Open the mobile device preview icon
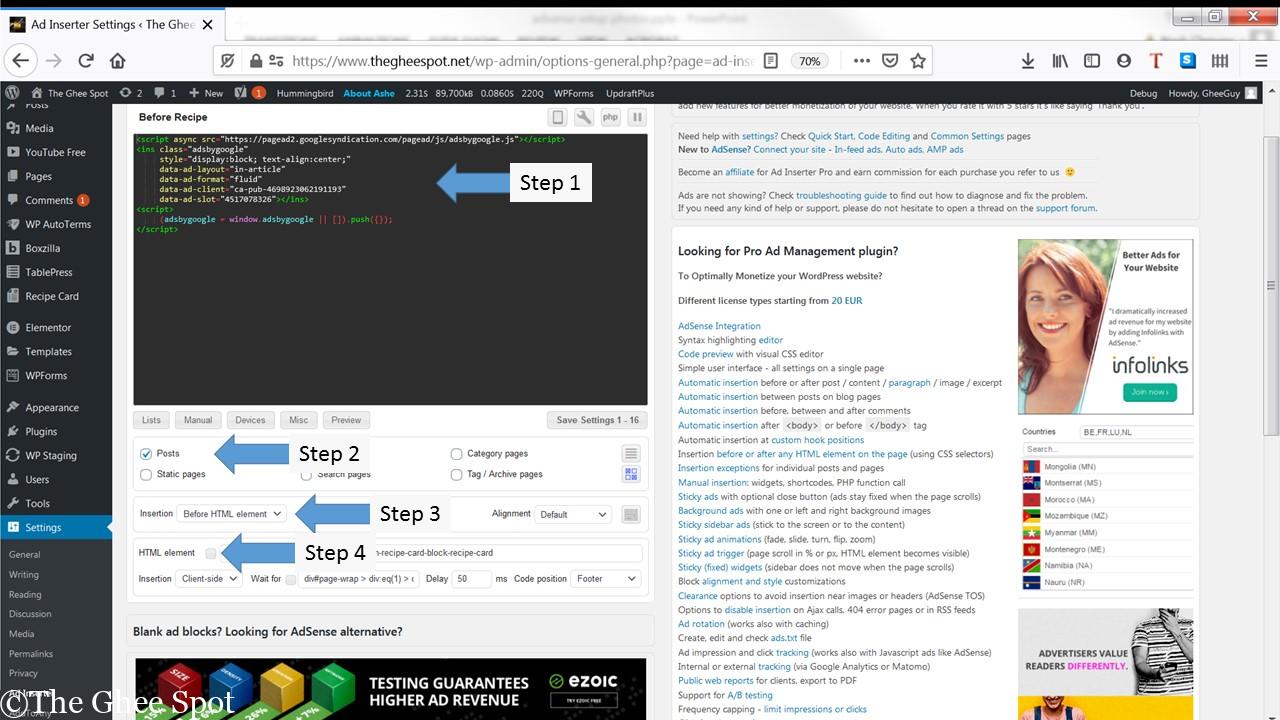This screenshot has width=1280, height=720. click(559, 118)
